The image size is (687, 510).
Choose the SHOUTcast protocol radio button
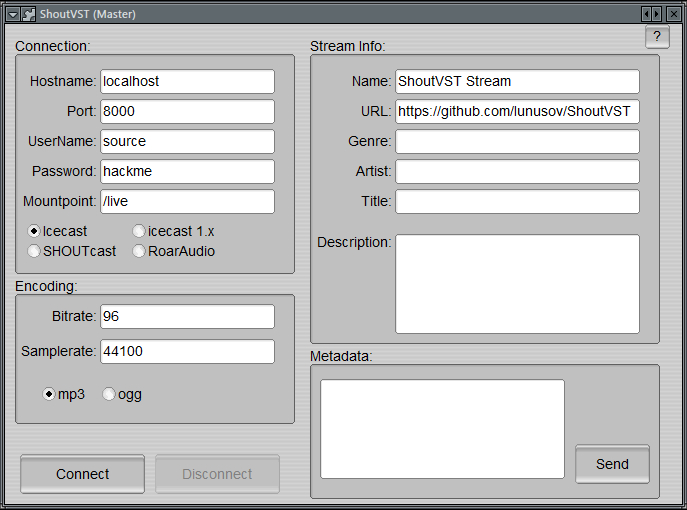coord(35,251)
